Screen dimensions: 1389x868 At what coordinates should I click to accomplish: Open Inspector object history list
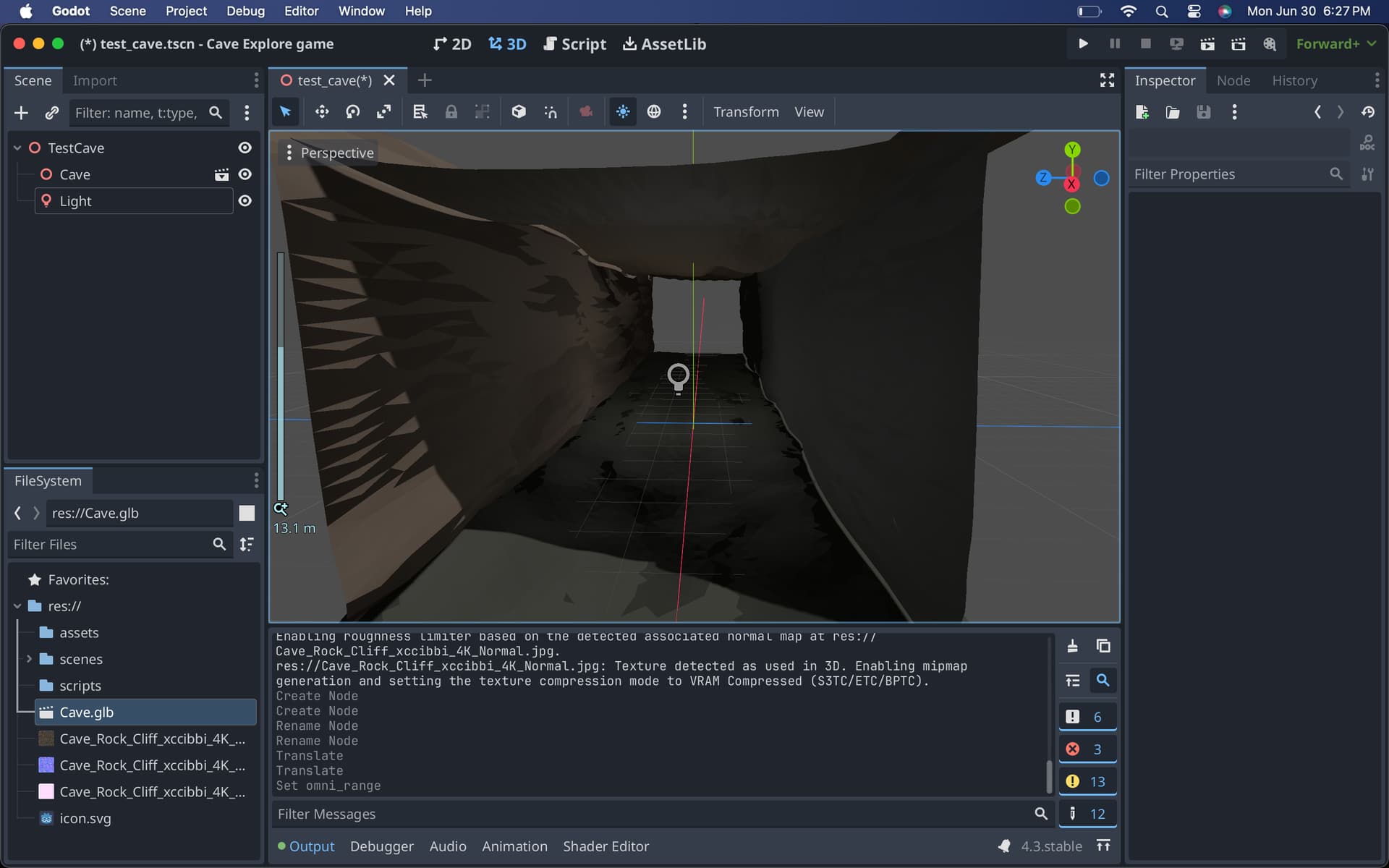point(1367,112)
